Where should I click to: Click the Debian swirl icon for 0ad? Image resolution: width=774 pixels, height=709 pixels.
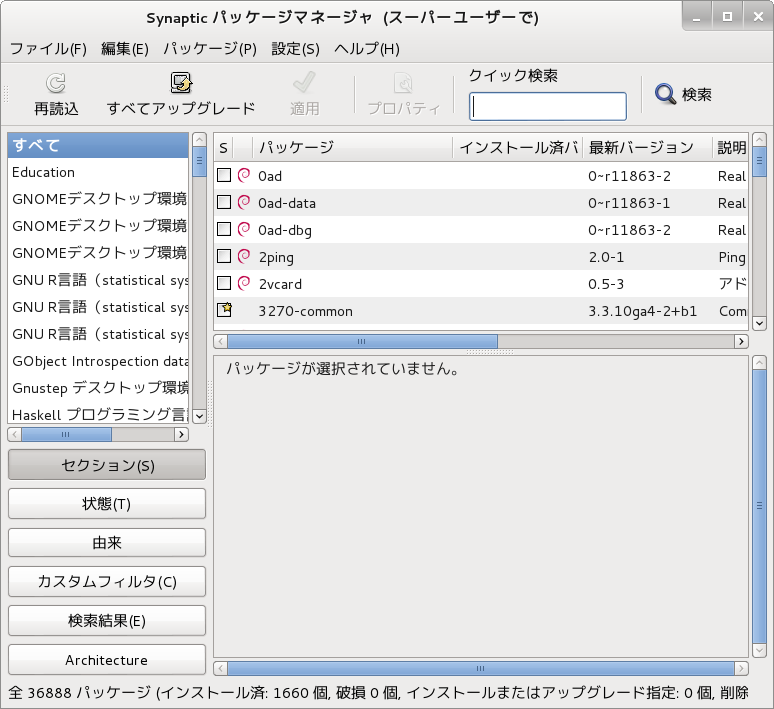(x=244, y=175)
